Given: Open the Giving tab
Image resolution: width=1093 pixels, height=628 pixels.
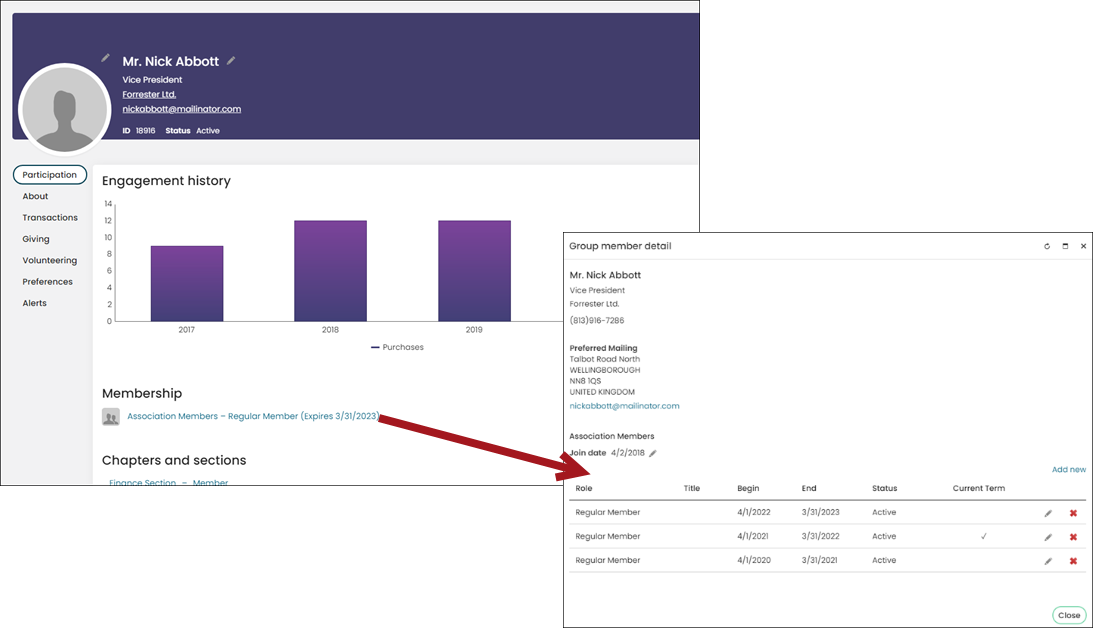Looking at the screenshot, I should tap(36, 239).
